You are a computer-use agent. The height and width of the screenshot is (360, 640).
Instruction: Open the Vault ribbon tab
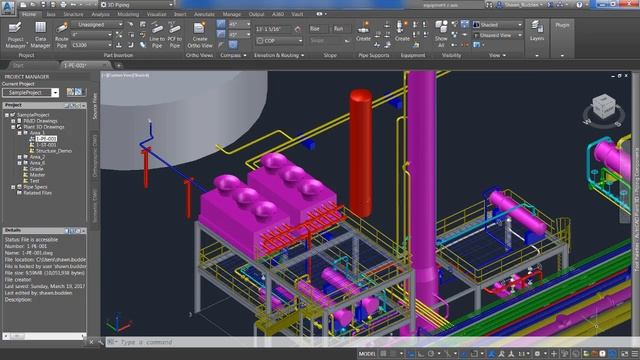[x=297, y=14]
